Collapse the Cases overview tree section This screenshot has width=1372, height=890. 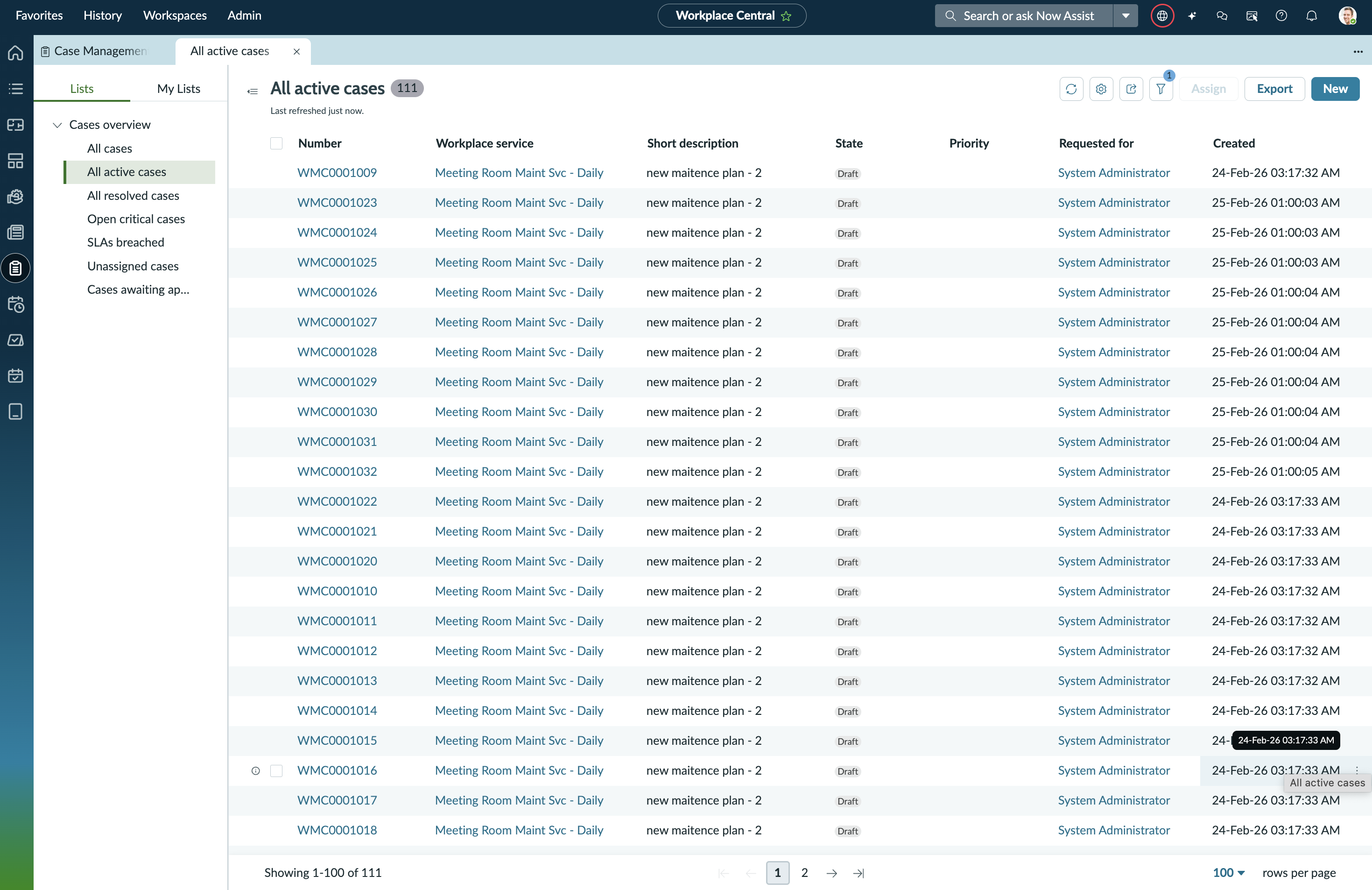tap(57, 125)
